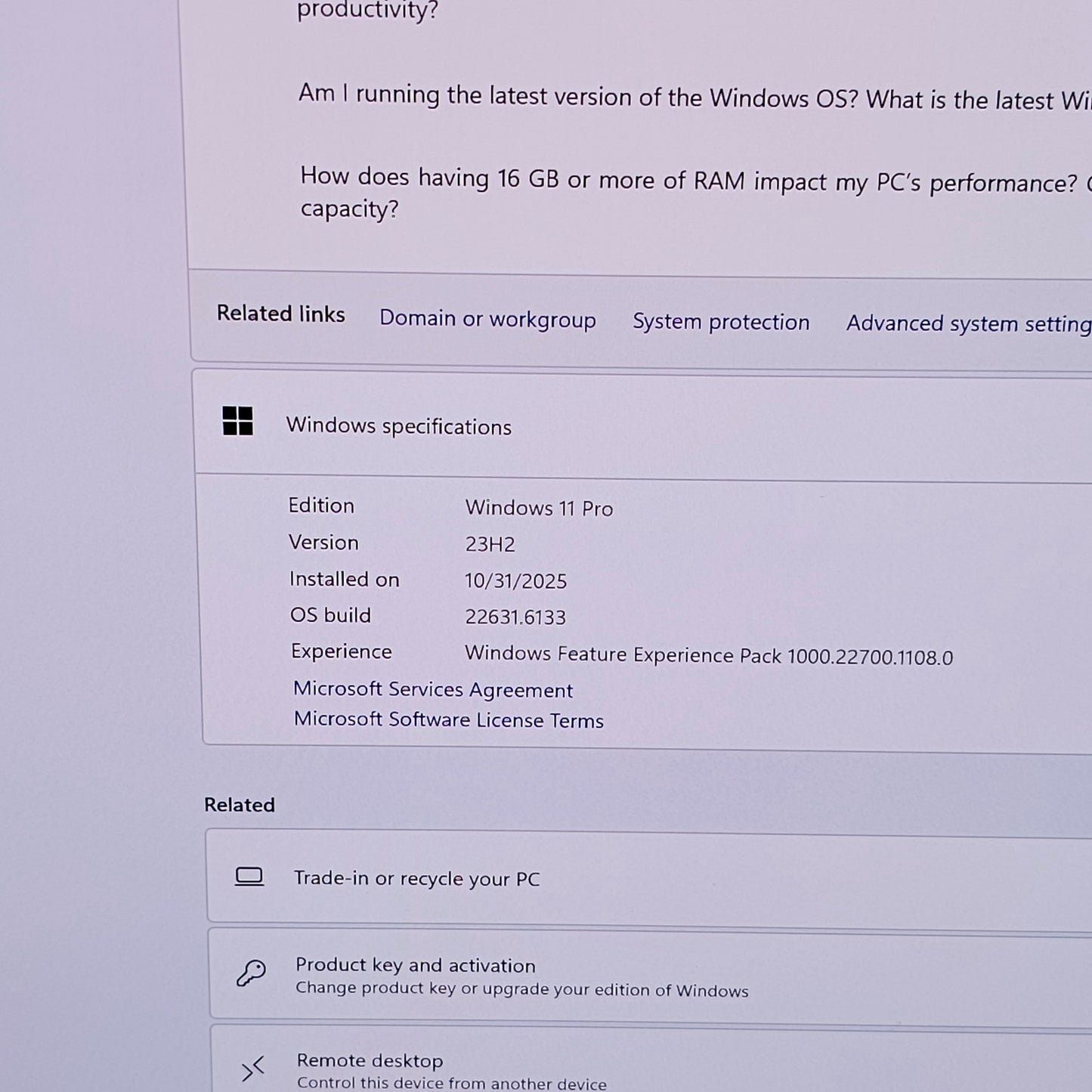Click the key icon for Product key and activation
Screen dimensions: 1092x1092
(x=252, y=974)
